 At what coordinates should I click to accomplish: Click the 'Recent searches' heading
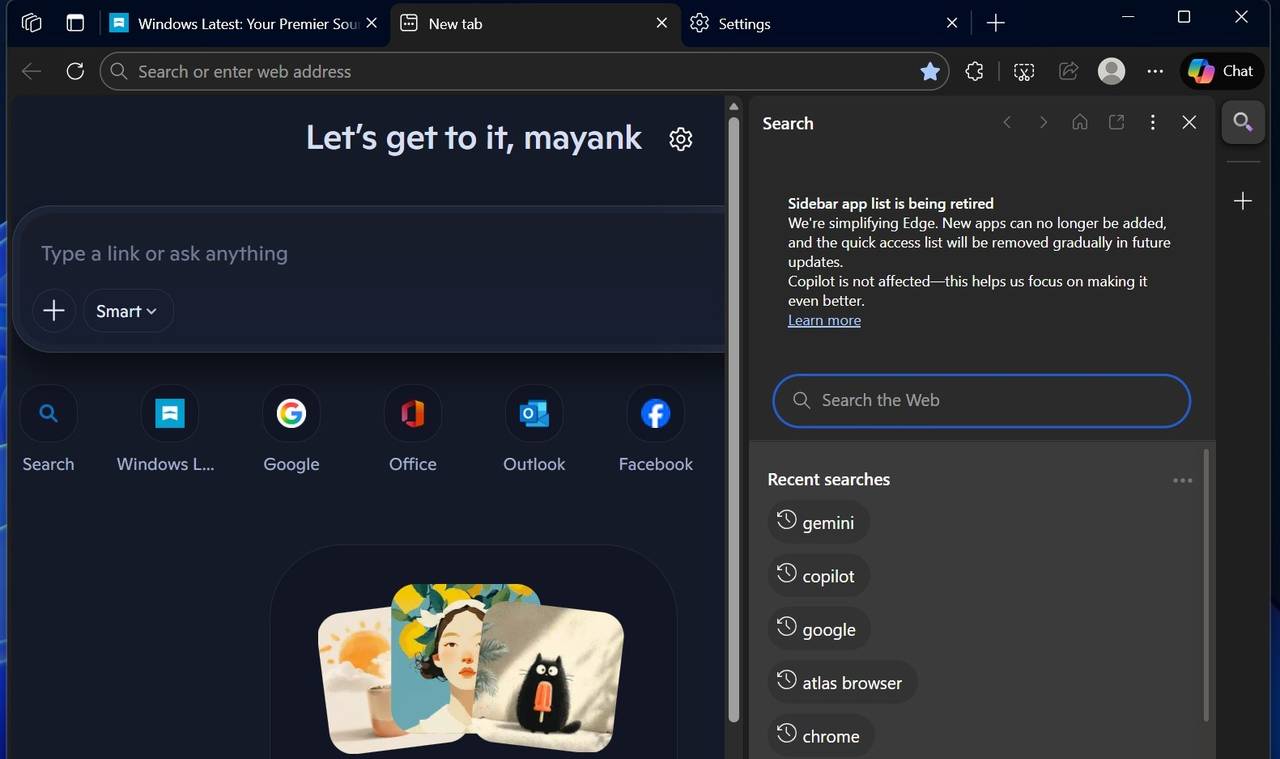[828, 480]
